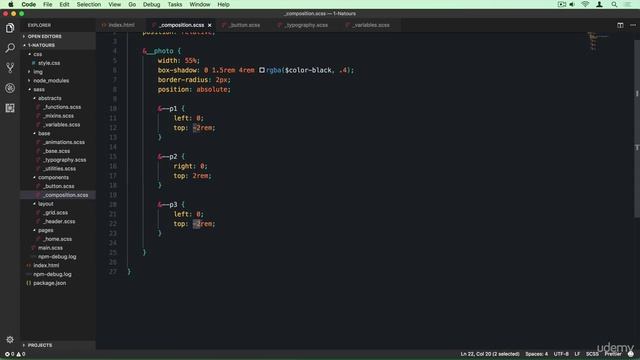
Task: Collapse the 1-NATOURS project root
Action: 58,45
